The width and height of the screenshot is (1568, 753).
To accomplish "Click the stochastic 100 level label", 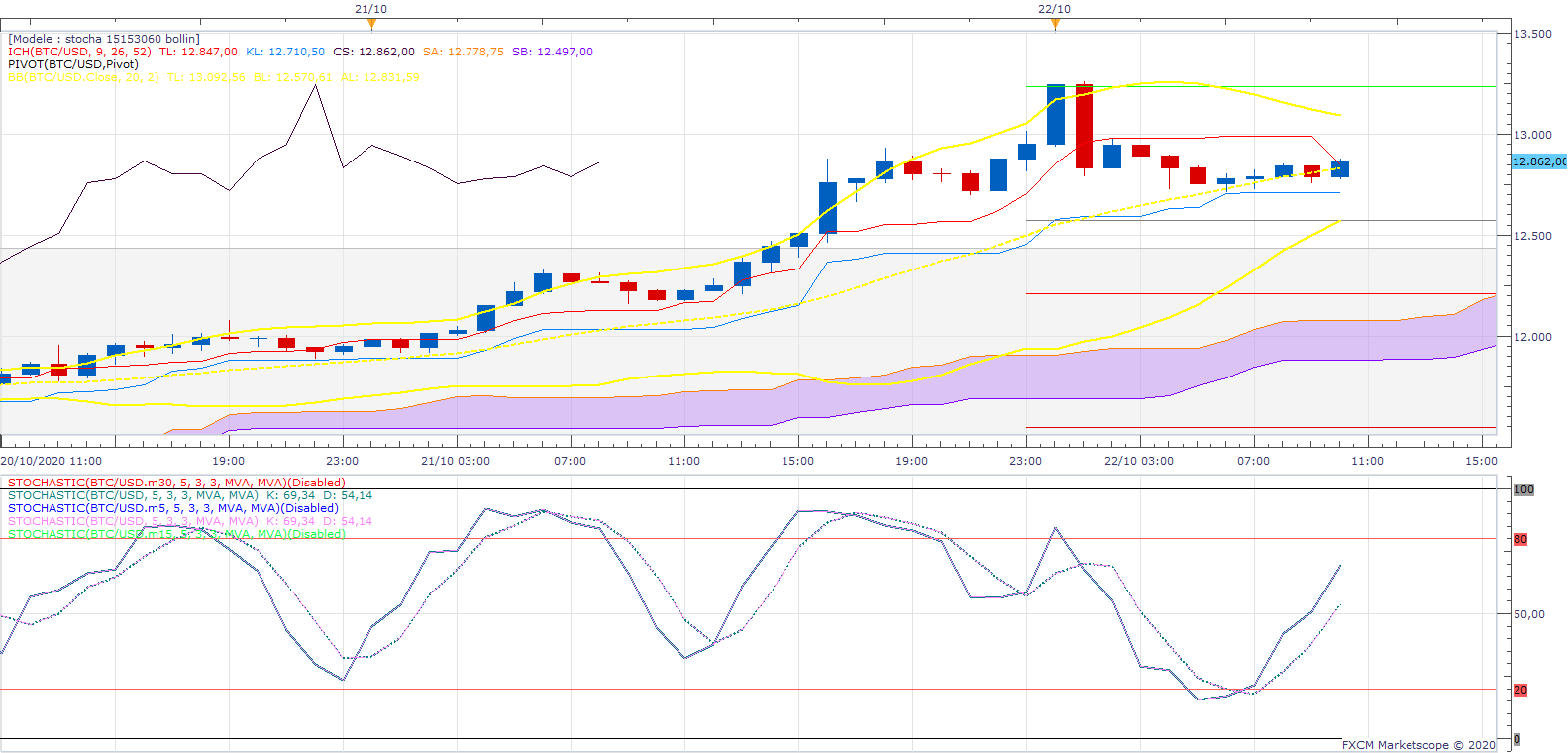I will [1523, 489].
